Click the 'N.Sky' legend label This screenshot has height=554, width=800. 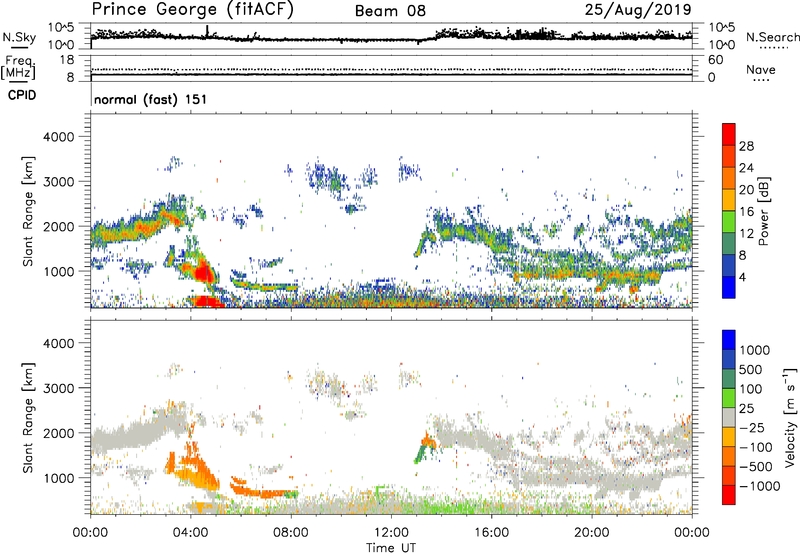(19, 37)
